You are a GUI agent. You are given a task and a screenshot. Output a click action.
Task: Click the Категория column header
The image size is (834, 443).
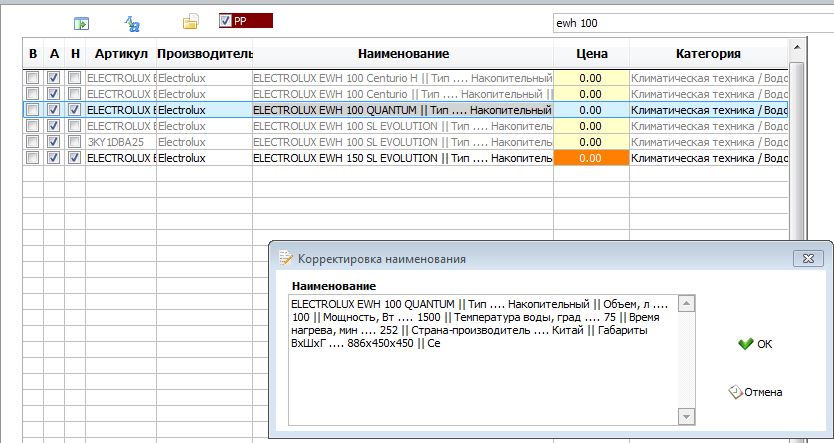(x=708, y=54)
